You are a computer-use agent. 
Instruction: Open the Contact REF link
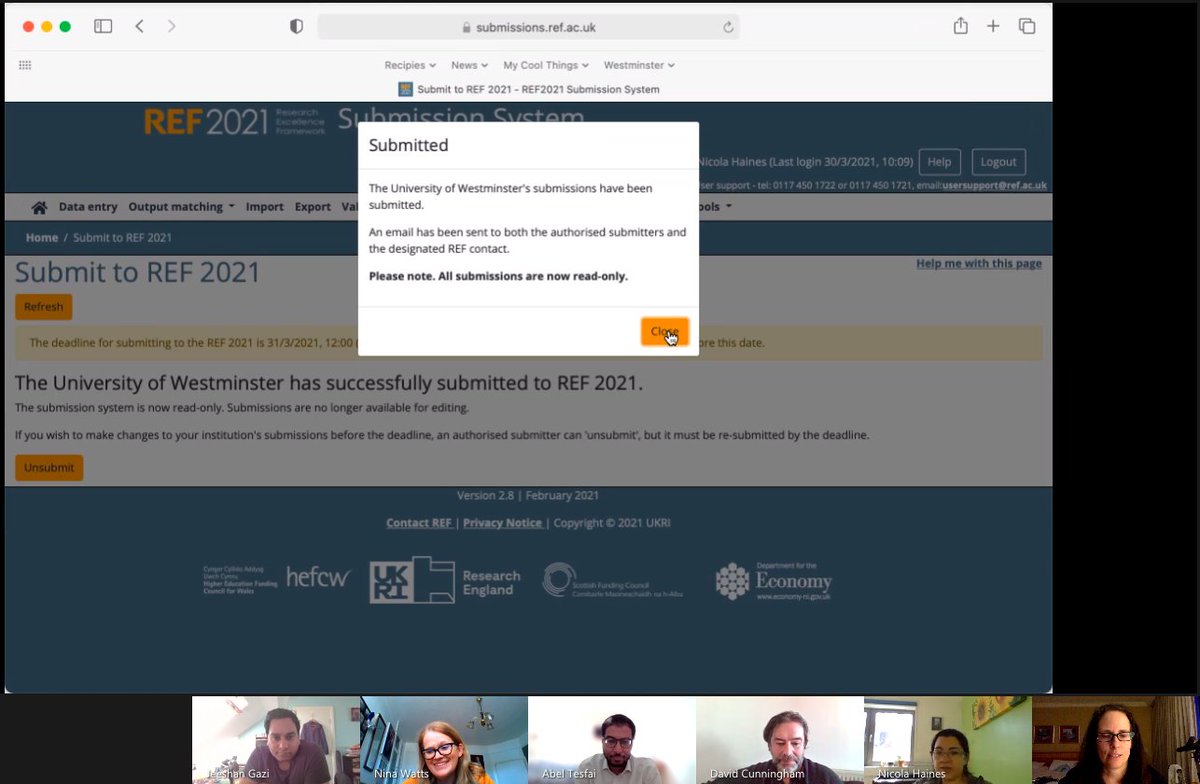419,523
